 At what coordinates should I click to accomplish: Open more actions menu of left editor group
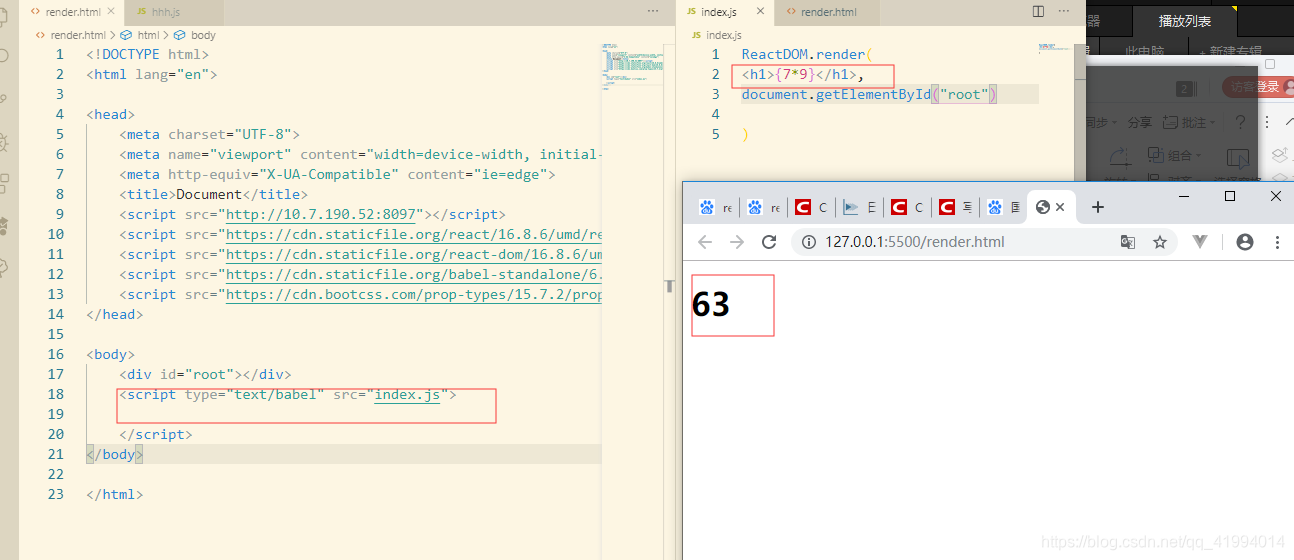tap(653, 11)
